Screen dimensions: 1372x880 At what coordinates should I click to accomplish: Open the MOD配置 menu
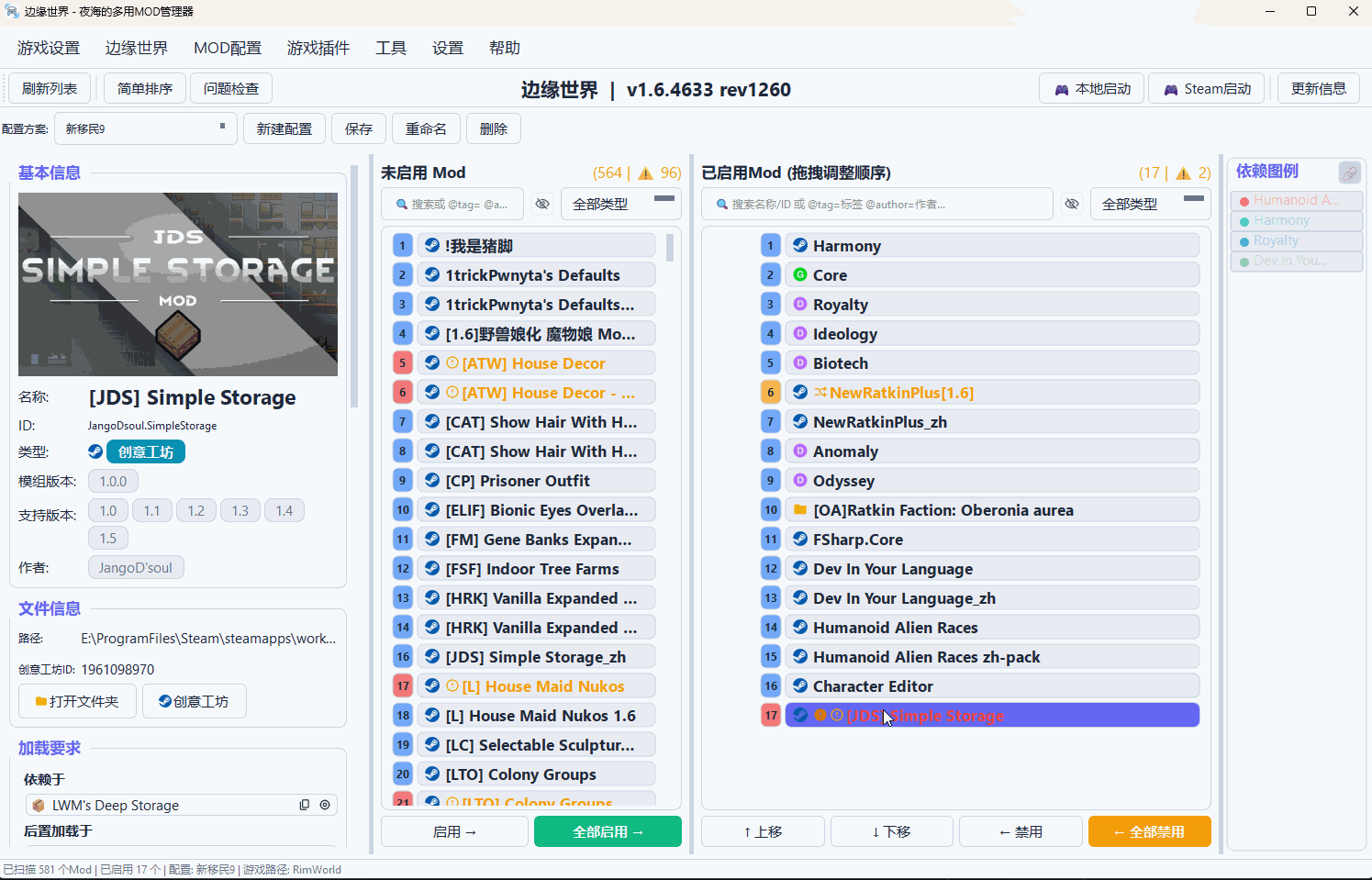point(227,48)
